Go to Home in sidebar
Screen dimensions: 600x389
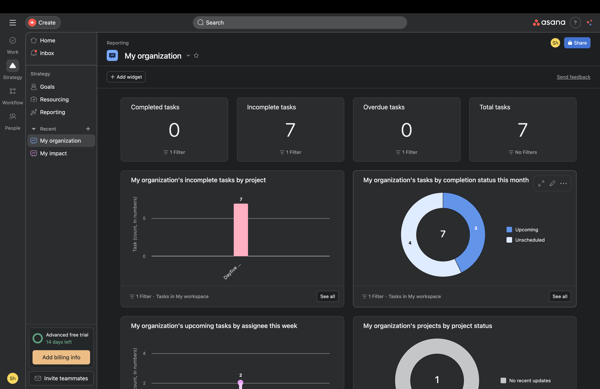pos(61,41)
